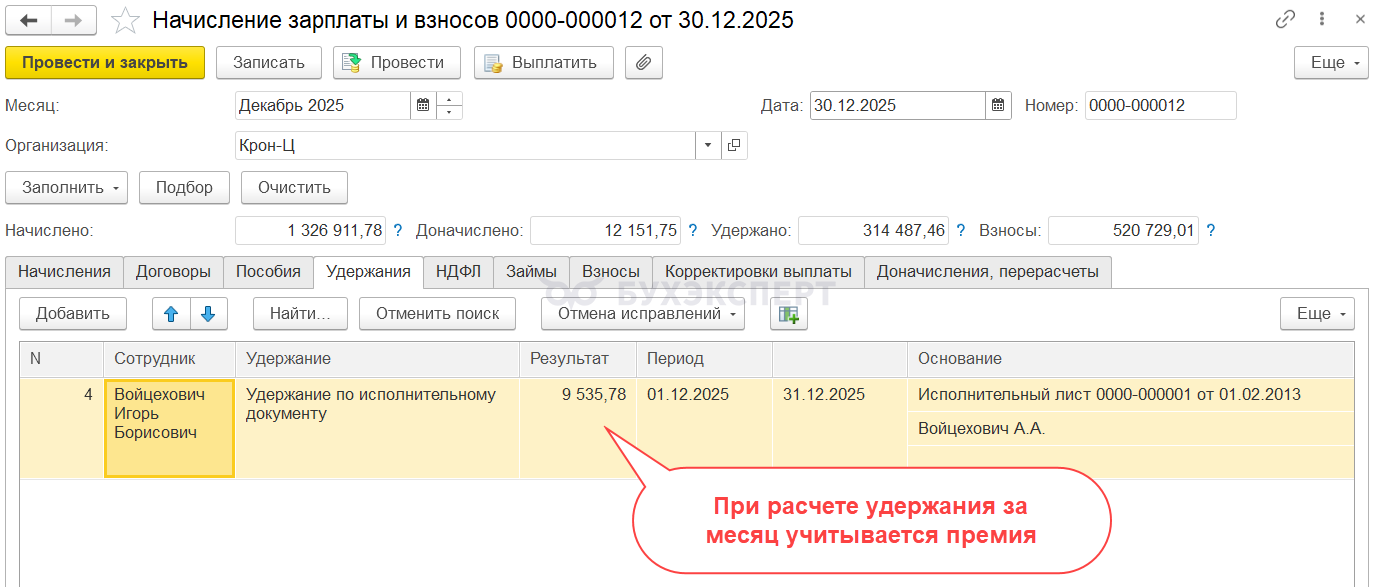Open calendar for Месяц field
The width and height of the screenshot is (1374, 587).
pos(423,105)
